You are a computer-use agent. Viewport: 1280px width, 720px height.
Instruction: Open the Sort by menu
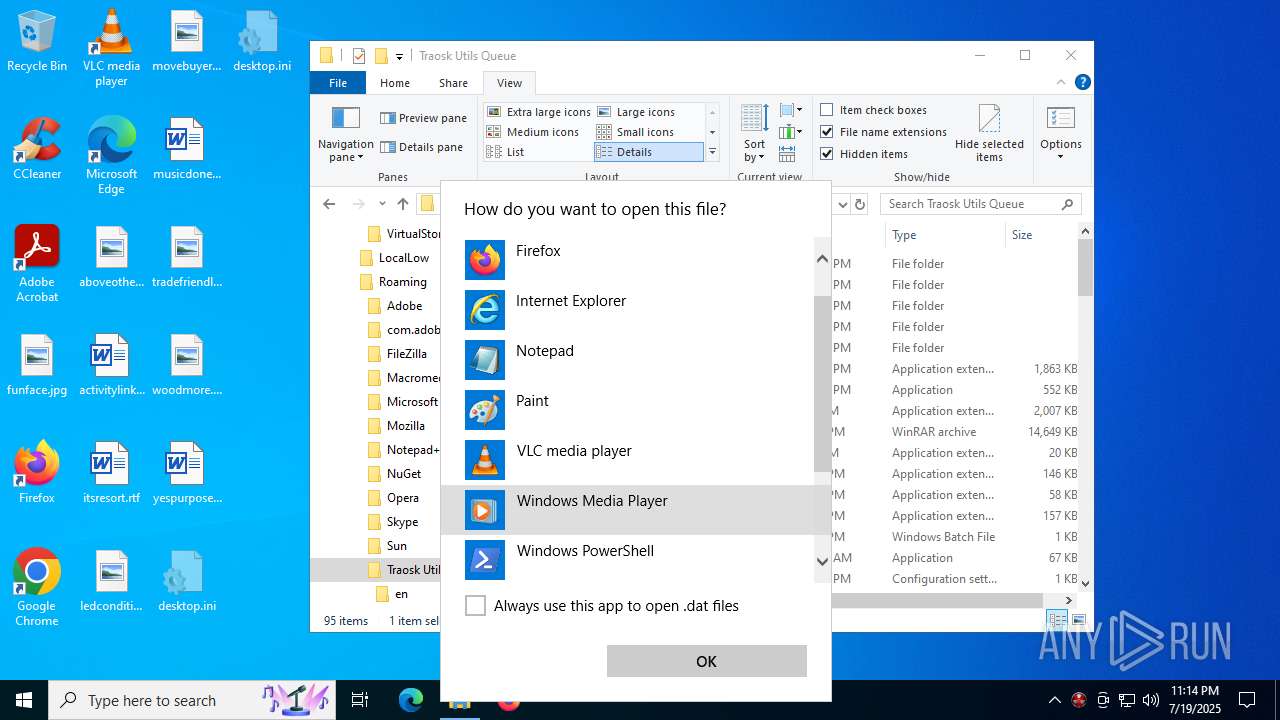[754, 134]
